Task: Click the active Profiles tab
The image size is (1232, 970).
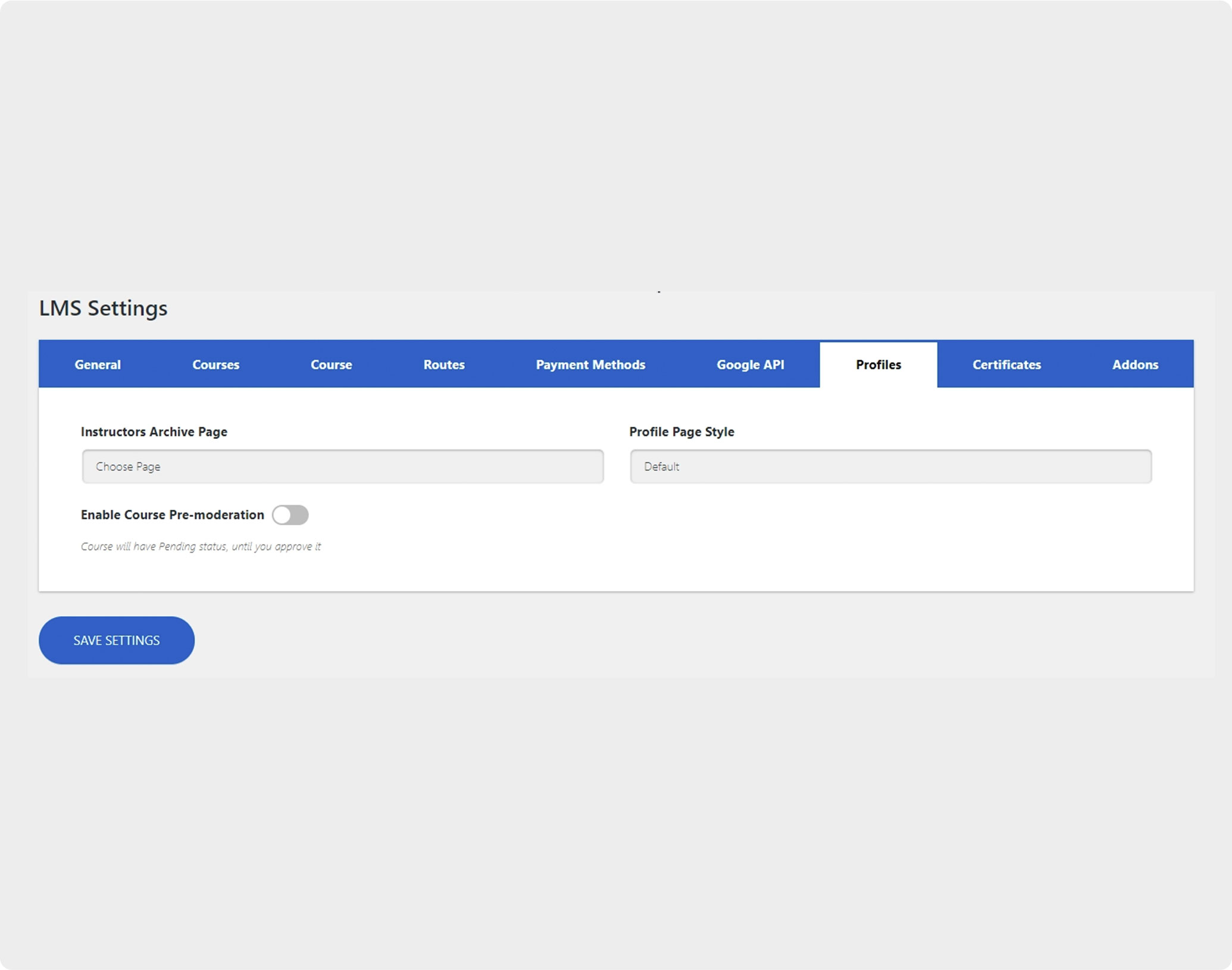Action: [x=878, y=364]
